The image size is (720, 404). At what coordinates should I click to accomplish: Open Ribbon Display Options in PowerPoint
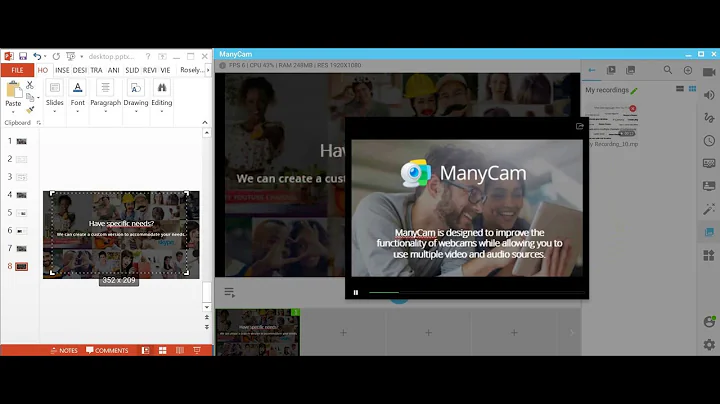point(162,56)
